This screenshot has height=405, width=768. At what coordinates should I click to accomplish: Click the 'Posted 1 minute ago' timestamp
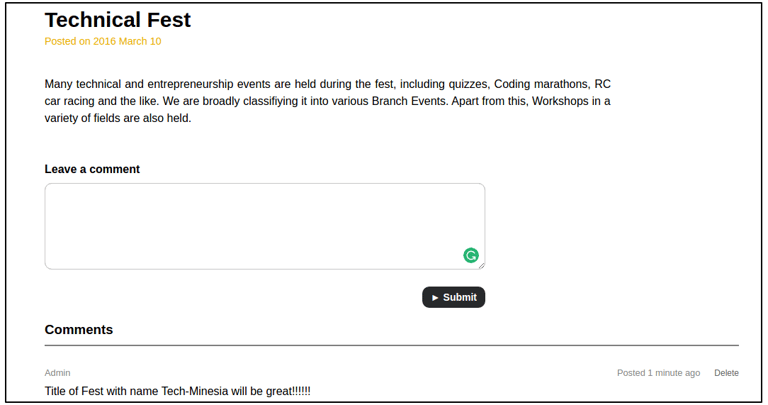click(658, 373)
